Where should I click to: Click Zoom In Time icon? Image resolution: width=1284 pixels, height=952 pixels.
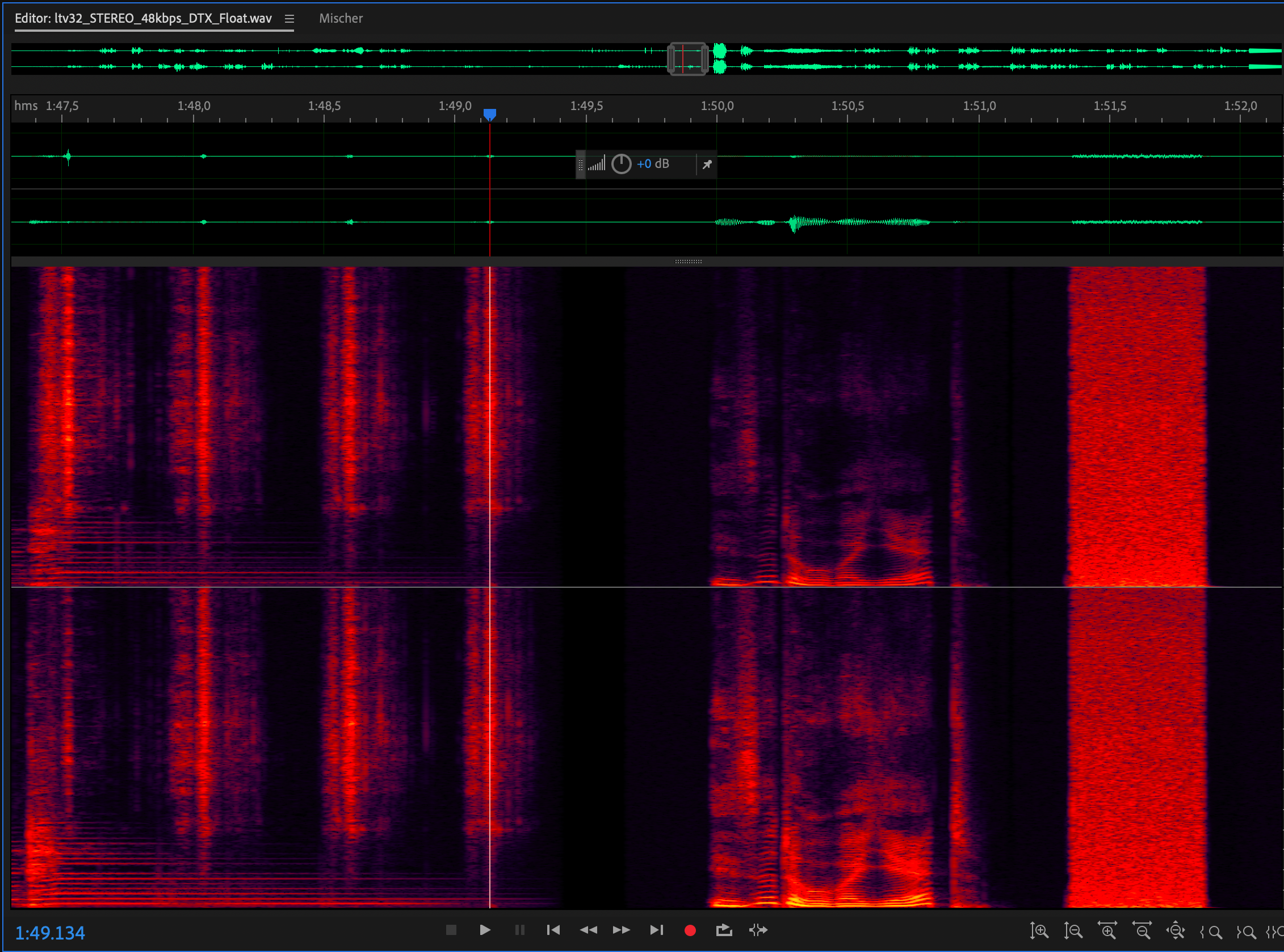(1107, 930)
